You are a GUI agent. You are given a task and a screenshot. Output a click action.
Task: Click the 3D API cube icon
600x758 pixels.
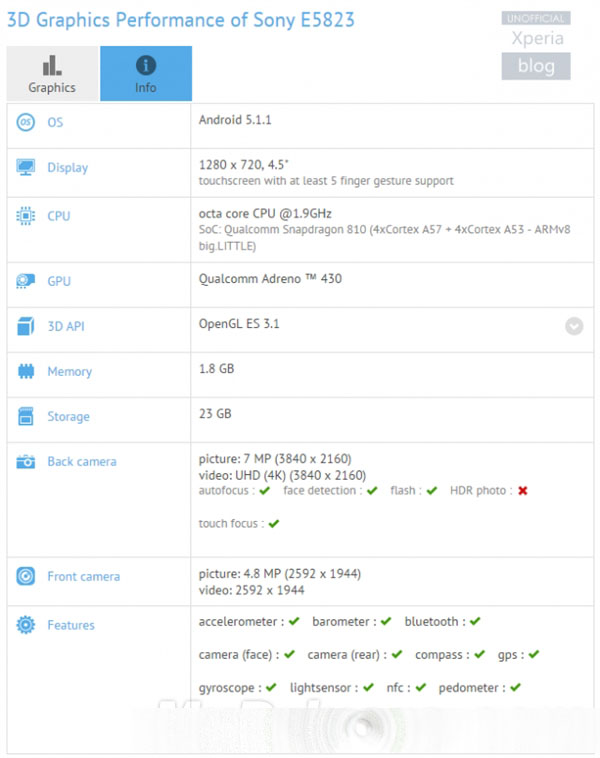(26, 326)
